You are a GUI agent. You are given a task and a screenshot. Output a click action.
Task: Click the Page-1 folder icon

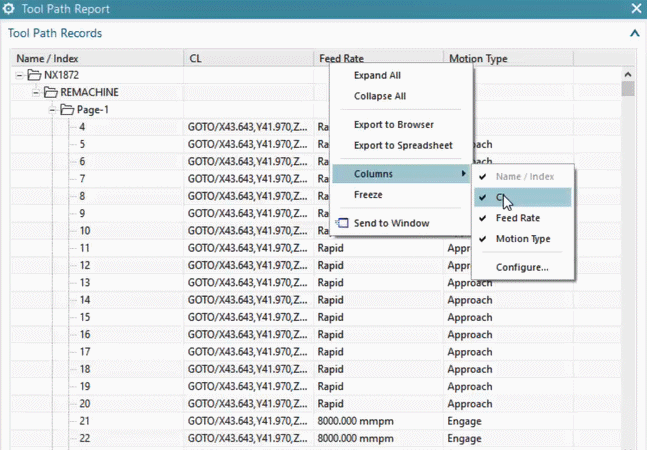coord(67,110)
